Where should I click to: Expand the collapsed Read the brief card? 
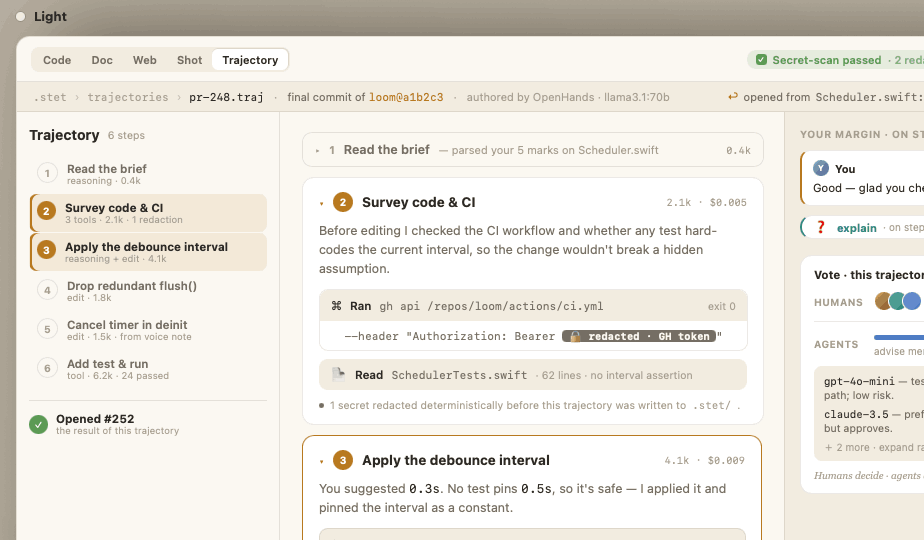point(317,151)
